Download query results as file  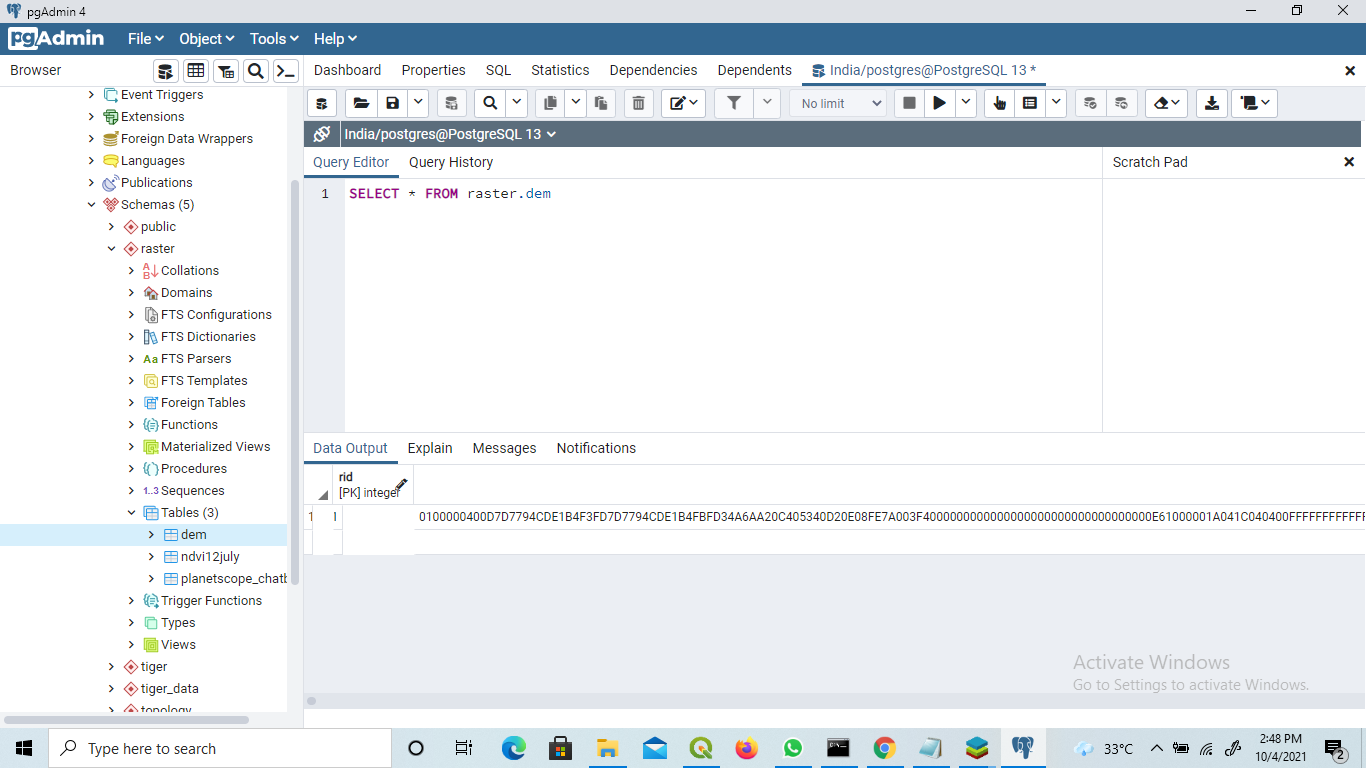tap(1212, 103)
